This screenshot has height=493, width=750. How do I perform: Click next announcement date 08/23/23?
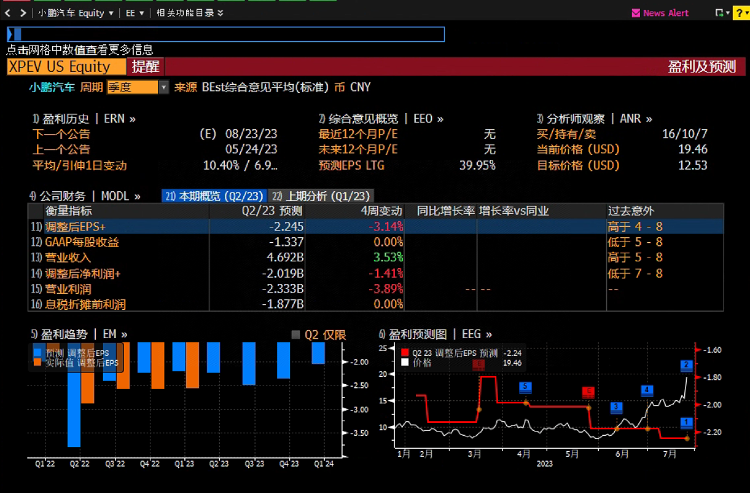[x=251, y=134]
